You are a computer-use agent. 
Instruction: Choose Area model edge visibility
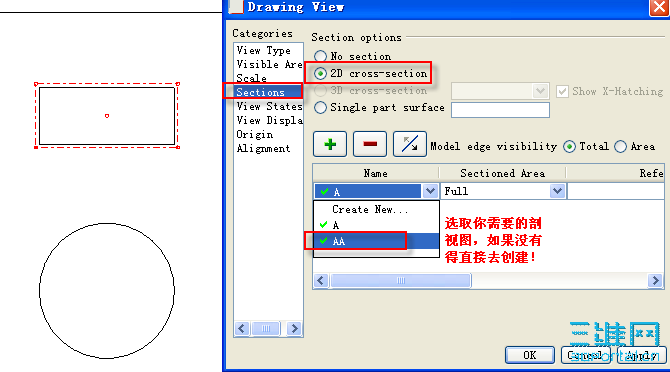[620, 146]
